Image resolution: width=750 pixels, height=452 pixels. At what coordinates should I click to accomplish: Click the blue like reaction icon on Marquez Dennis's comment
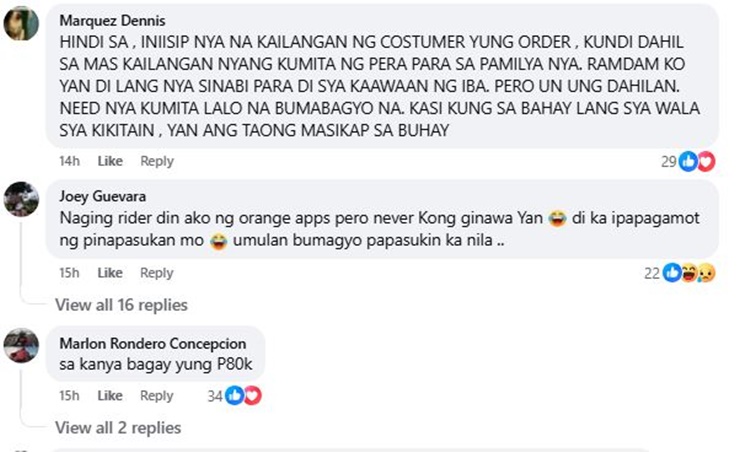(x=688, y=161)
